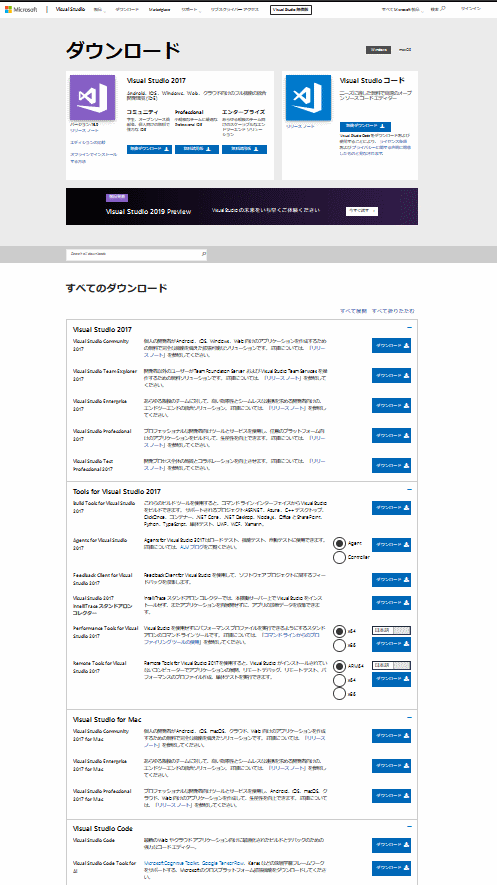Select x86 for Performance Tools for Visual Studio 2017

click(x=340, y=645)
